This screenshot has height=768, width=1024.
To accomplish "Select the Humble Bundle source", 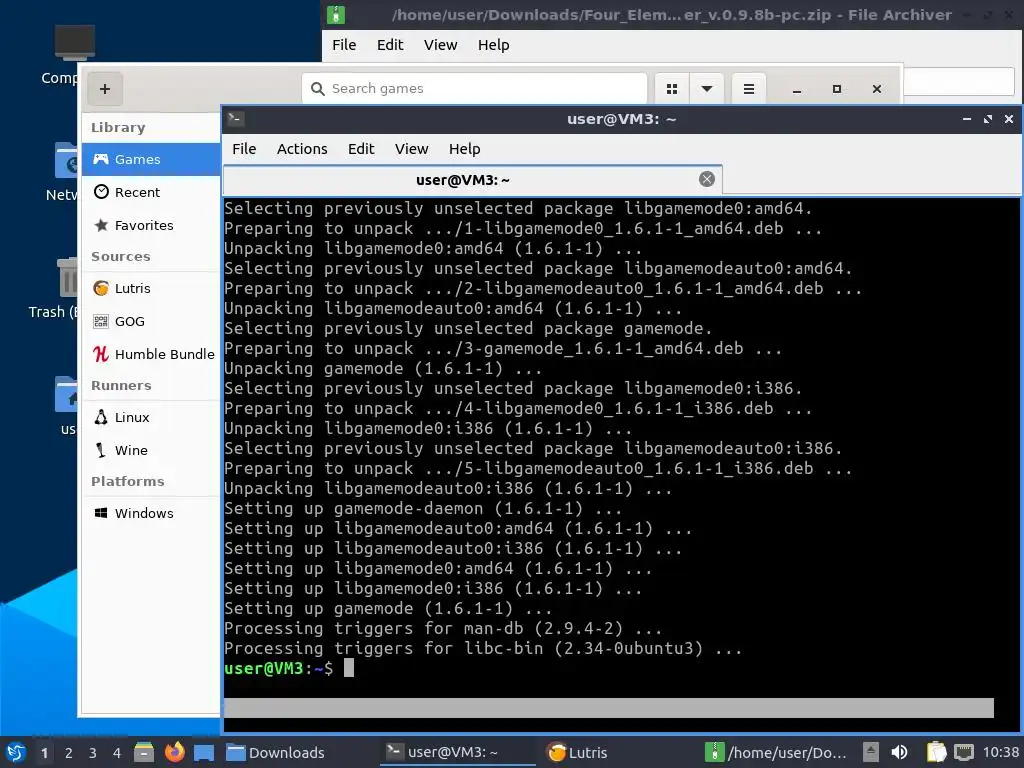I will [x=151, y=354].
